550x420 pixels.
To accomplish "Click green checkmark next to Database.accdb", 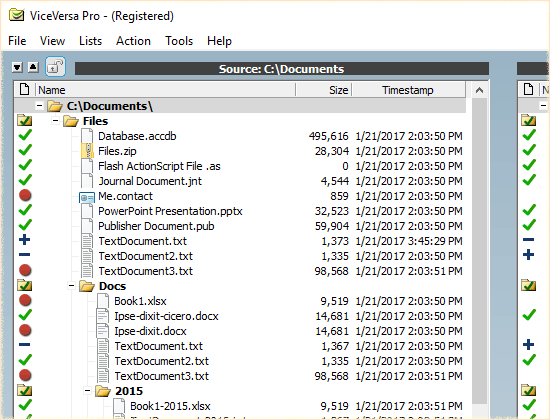I will tap(25, 135).
